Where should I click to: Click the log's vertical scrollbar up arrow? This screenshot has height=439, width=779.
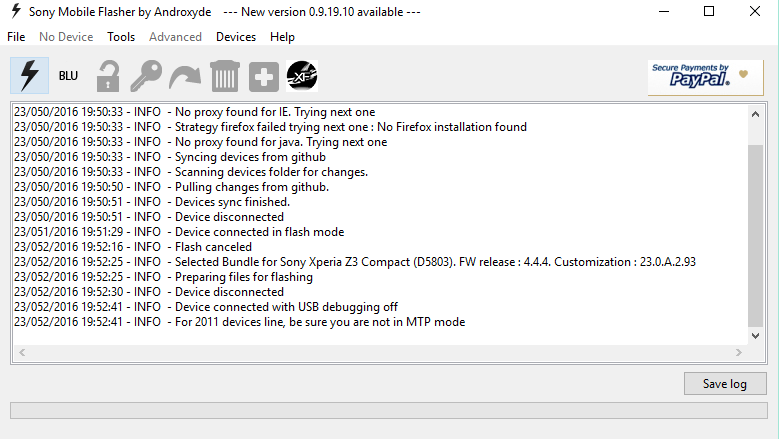(x=755, y=114)
